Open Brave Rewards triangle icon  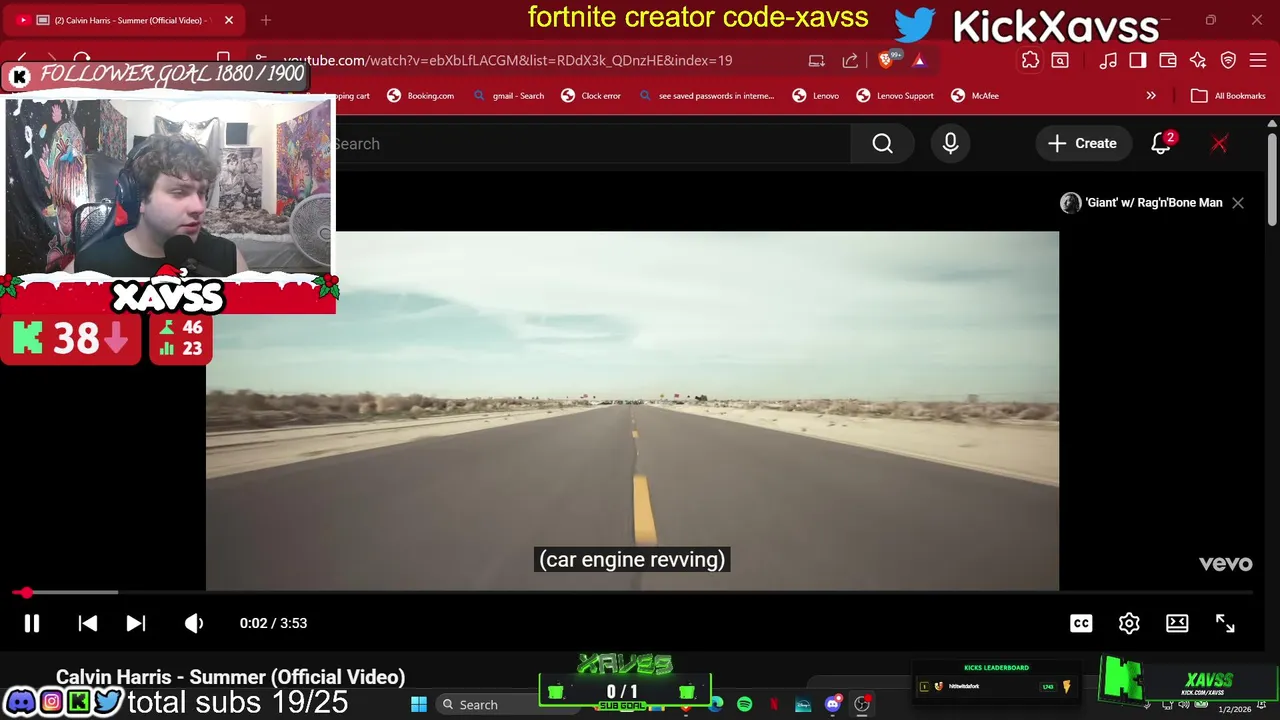click(919, 60)
